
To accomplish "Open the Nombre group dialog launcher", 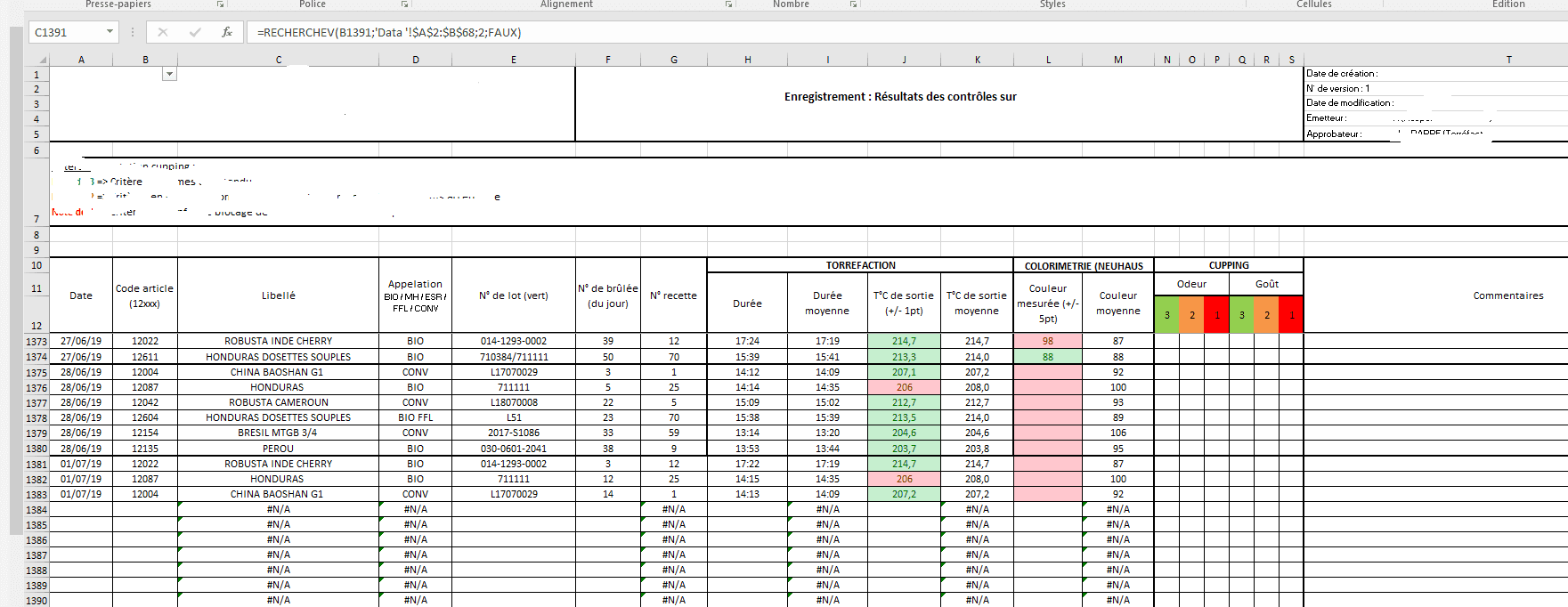I will click(853, 4).
